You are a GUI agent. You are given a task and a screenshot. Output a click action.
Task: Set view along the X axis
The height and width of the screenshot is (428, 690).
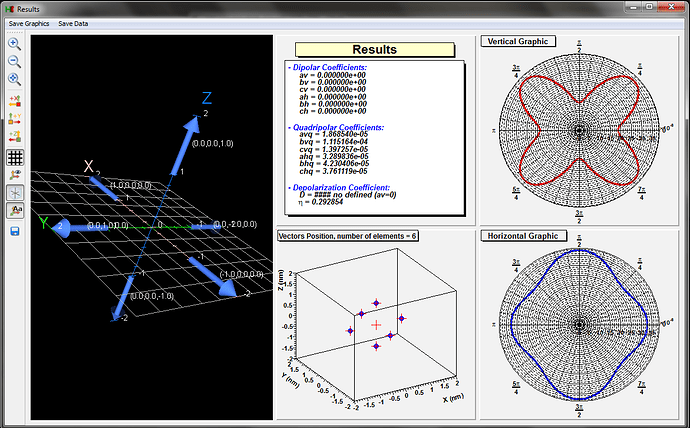pyautogui.click(x=15, y=101)
